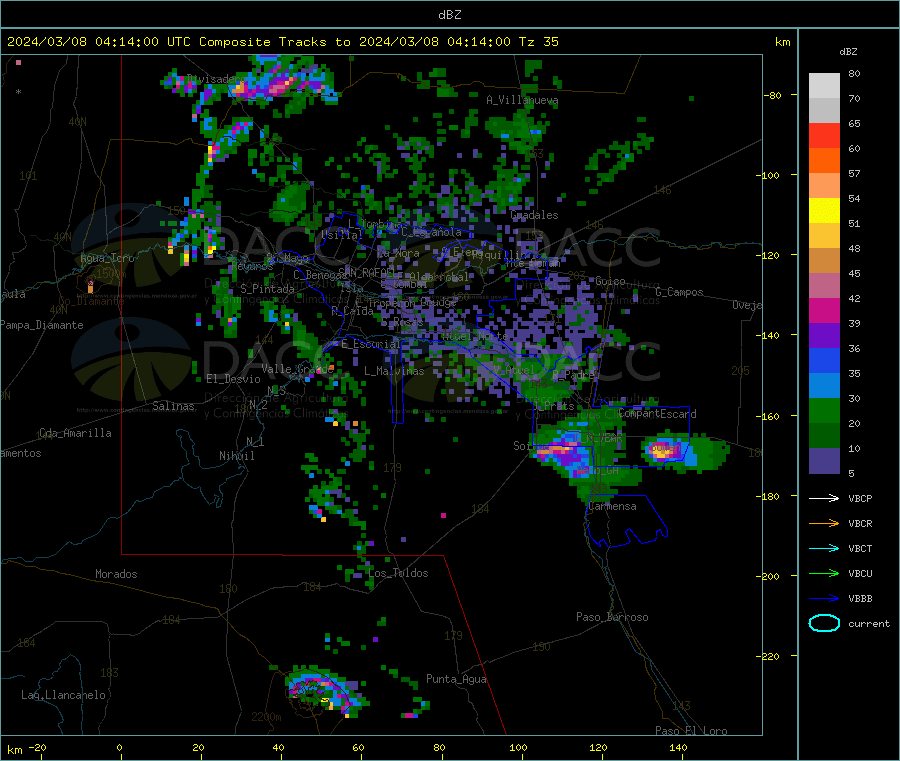Click the cyan VBCT arrow in legend
The height and width of the screenshot is (761, 900).
coord(824,549)
